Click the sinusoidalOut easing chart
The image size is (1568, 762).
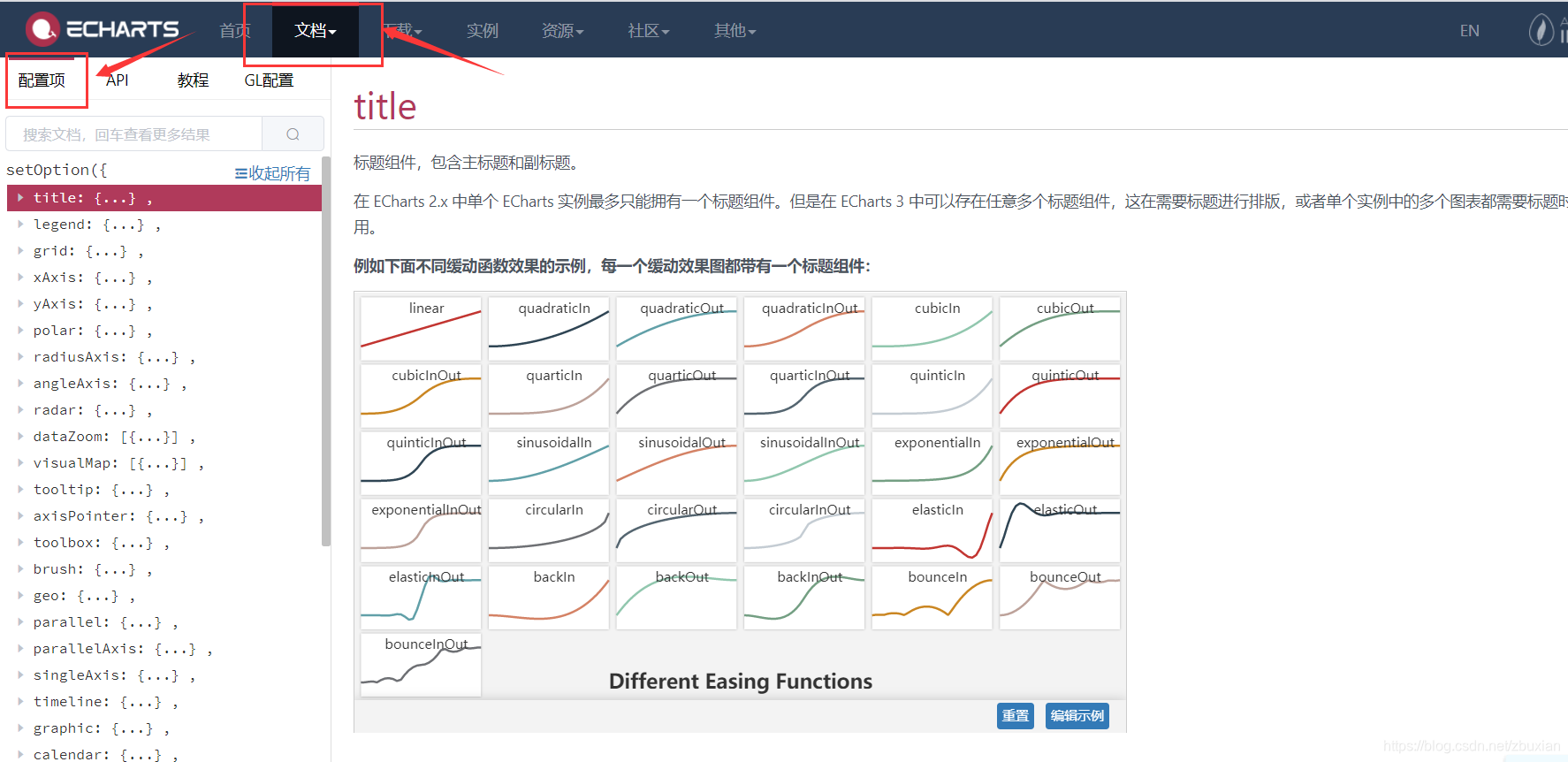click(x=676, y=462)
